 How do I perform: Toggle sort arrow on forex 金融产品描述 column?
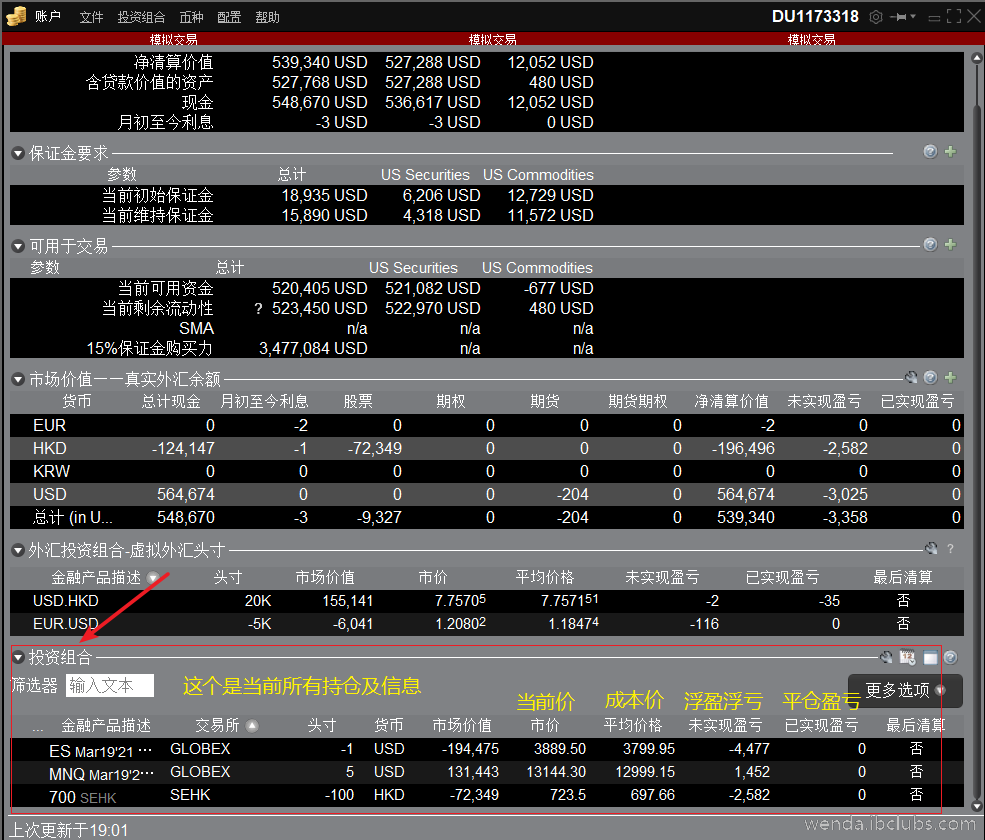pyautogui.click(x=153, y=577)
